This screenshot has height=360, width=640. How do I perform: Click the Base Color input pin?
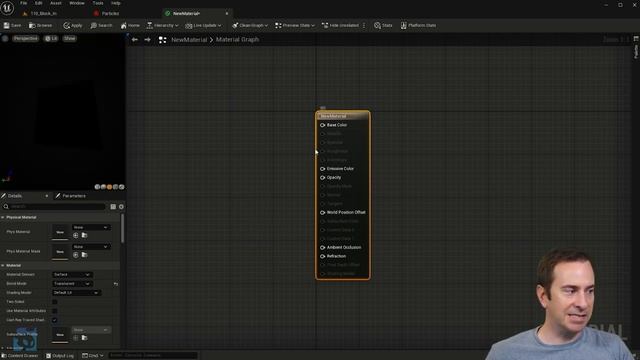pos(322,125)
